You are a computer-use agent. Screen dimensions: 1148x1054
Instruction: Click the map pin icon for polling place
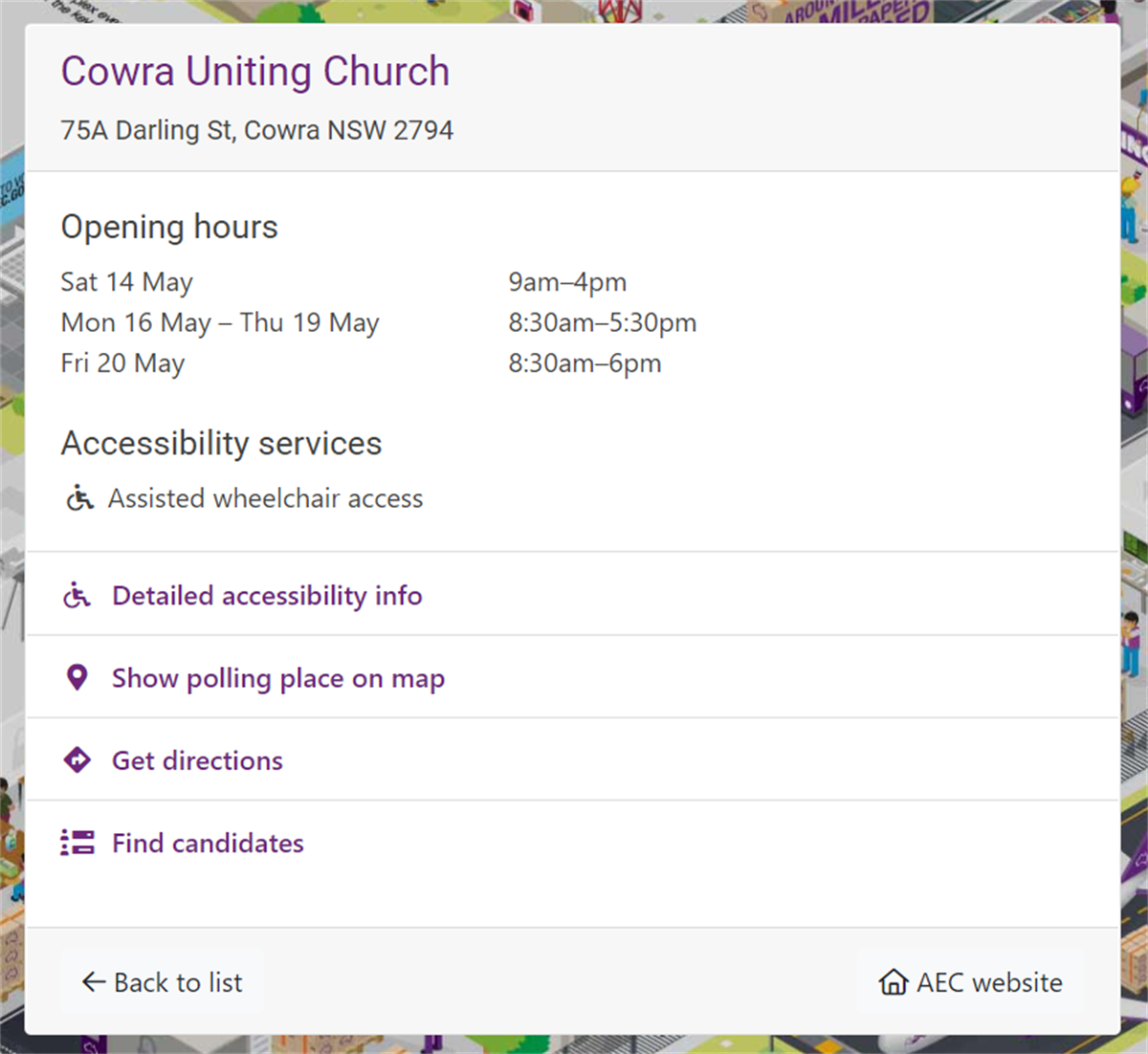click(x=77, y=676)
